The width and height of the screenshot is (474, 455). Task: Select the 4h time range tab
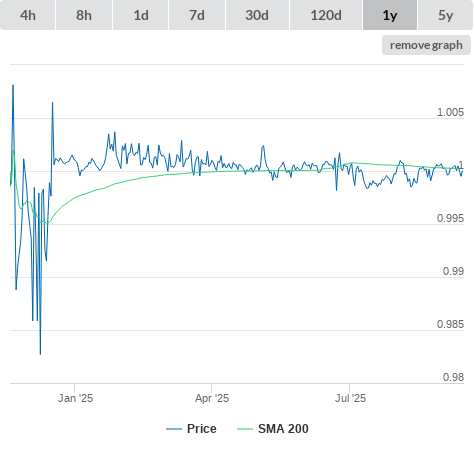tap(28, 15)
